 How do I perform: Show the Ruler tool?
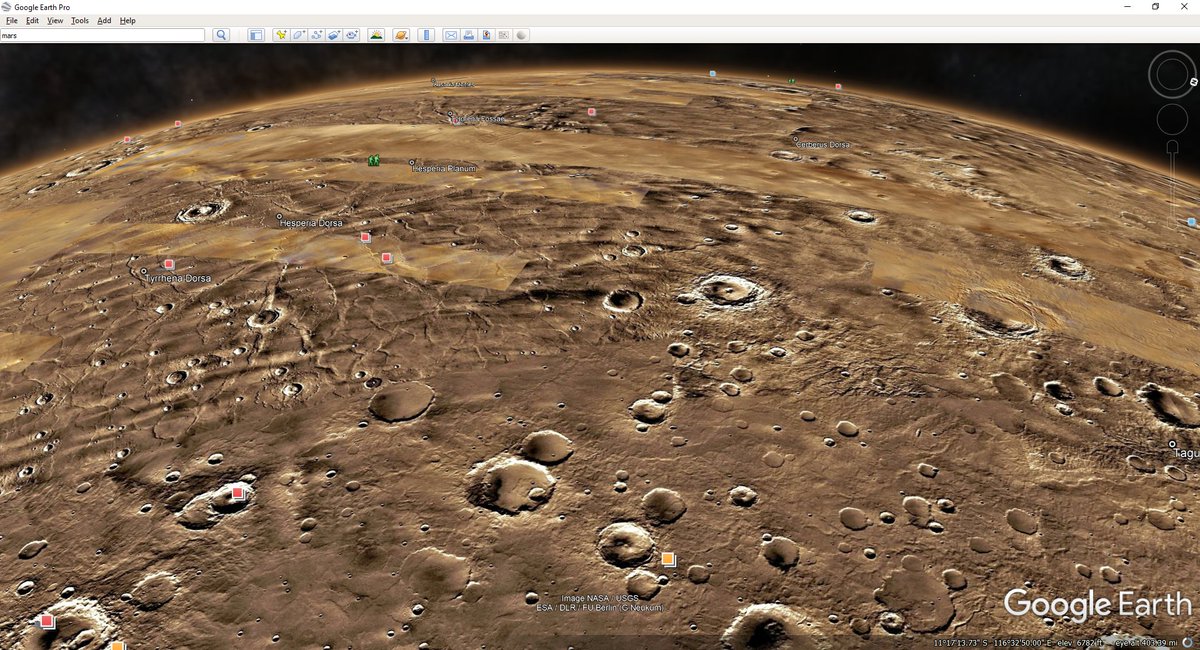426,35
